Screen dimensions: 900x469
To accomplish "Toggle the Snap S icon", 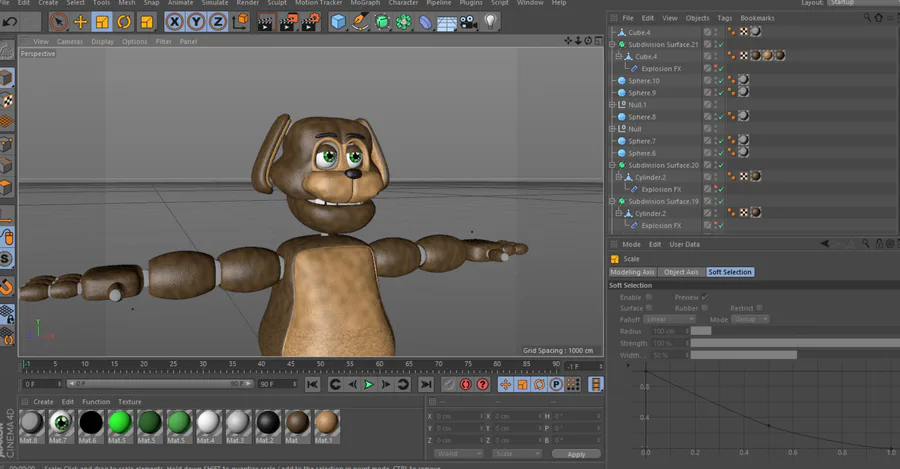I will [x=6, y=259].
